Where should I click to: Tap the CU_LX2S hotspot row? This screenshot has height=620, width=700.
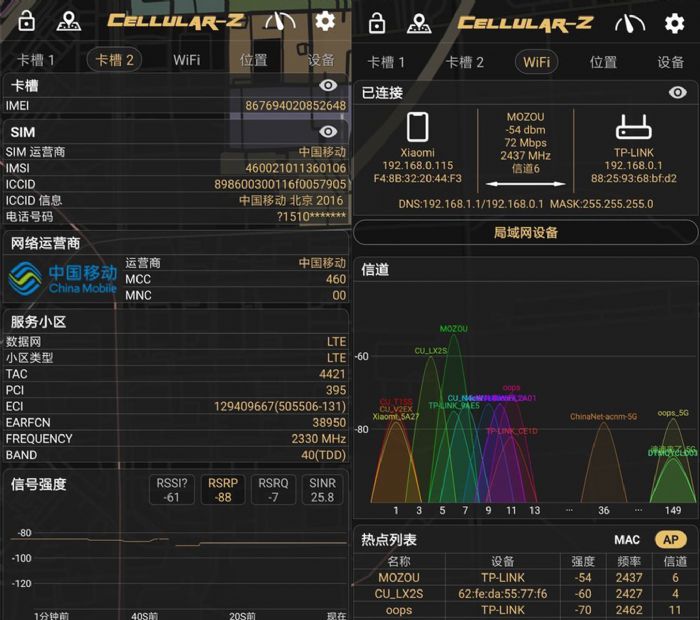pyautogui.click(x=526, y=594)
